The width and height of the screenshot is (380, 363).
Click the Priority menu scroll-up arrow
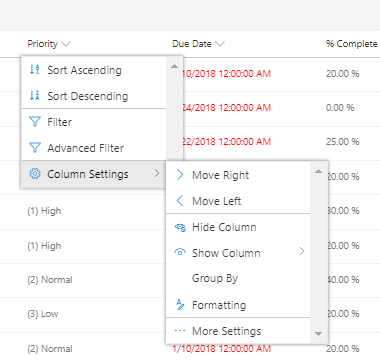click(x=174, y=66)
